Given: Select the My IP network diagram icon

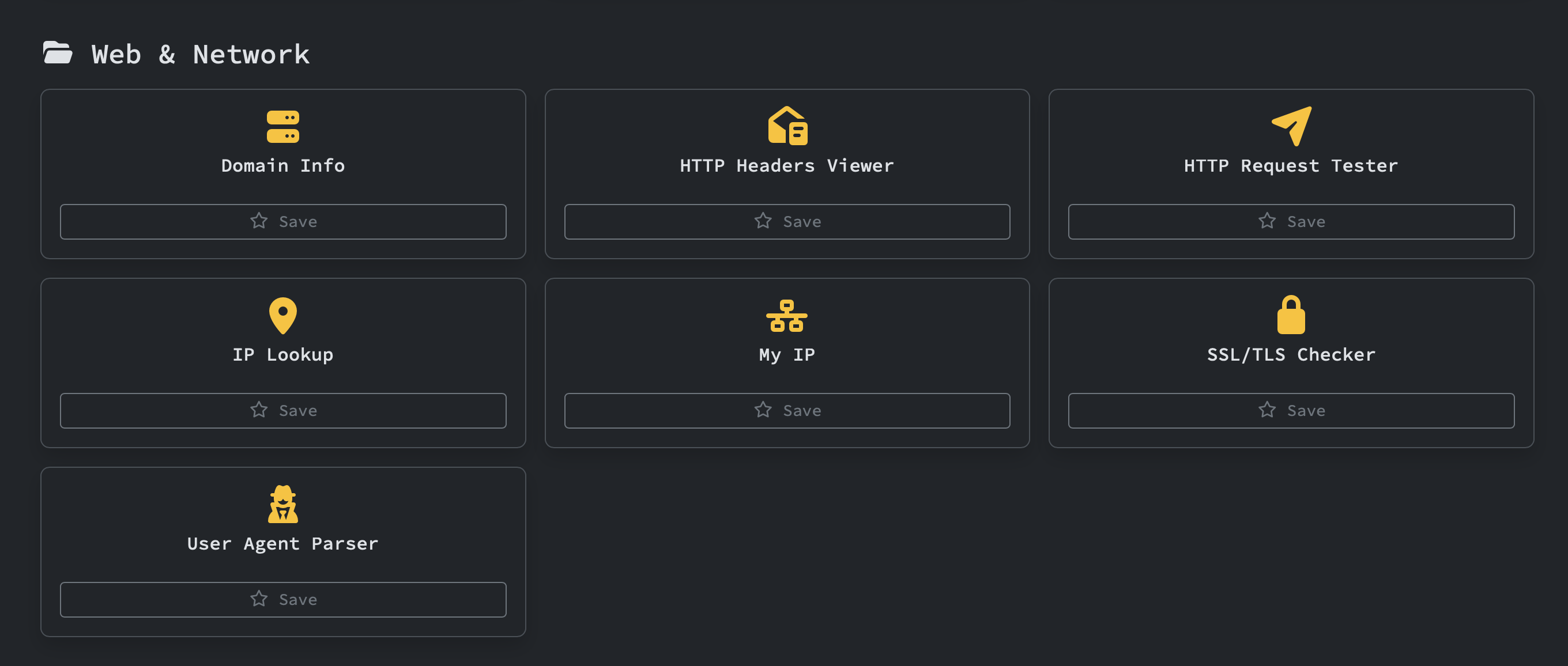Looking at the screenshot, I should 787,316.
